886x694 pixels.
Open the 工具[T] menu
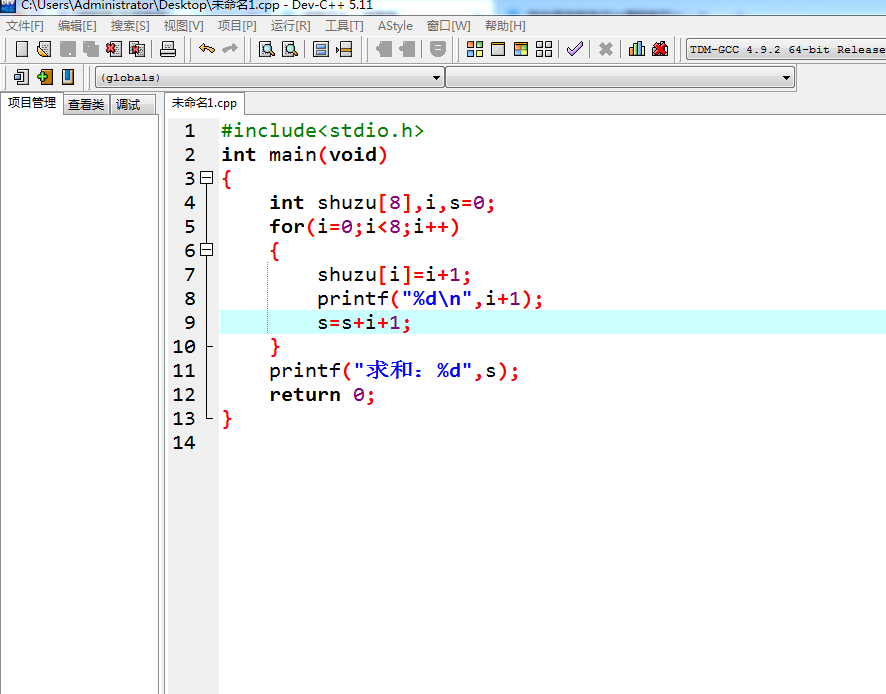[344, 26]
